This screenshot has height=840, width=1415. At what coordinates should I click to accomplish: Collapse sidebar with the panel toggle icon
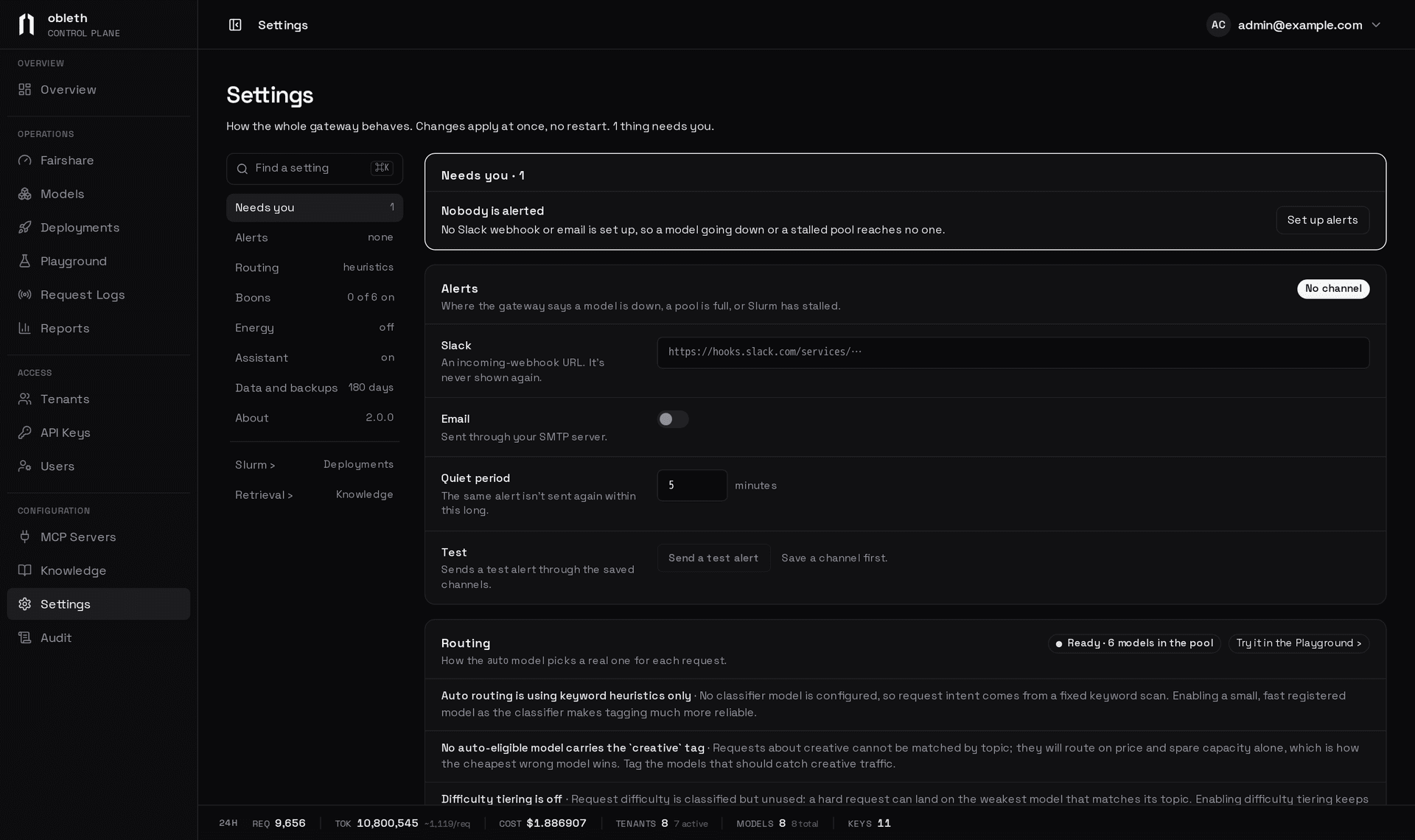235,25
